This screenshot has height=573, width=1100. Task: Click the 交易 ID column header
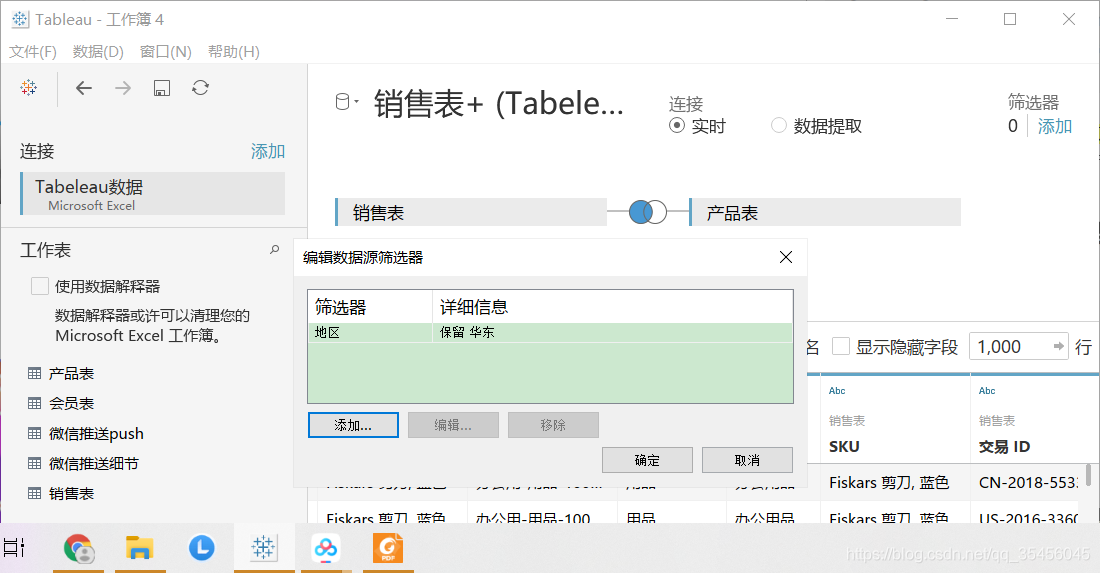click(1004, 447)
